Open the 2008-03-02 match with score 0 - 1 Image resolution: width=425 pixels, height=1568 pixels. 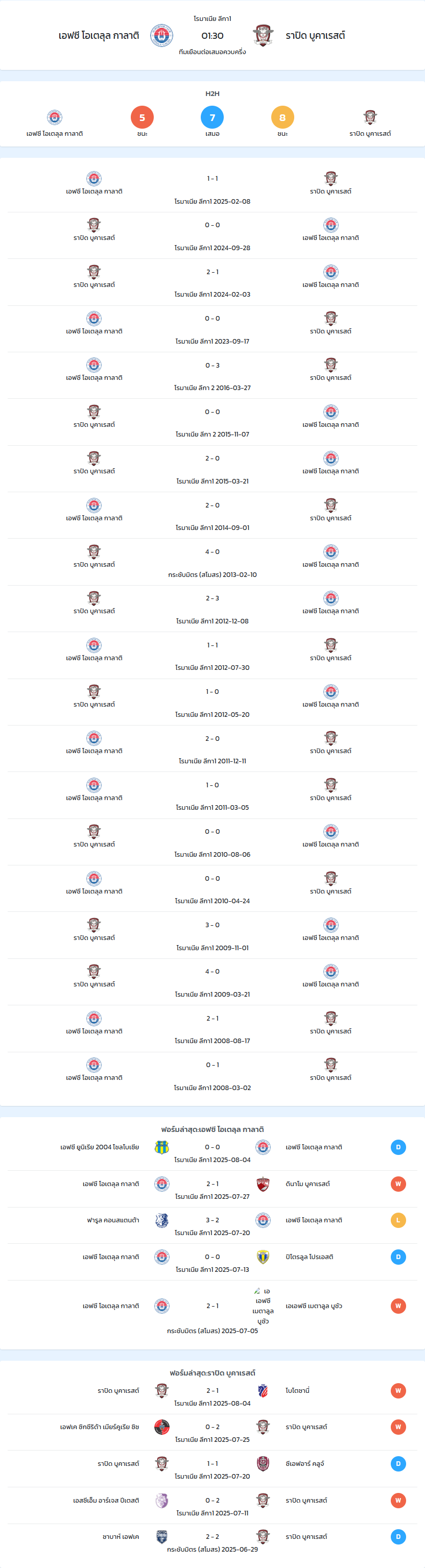tap(212, 1076)
